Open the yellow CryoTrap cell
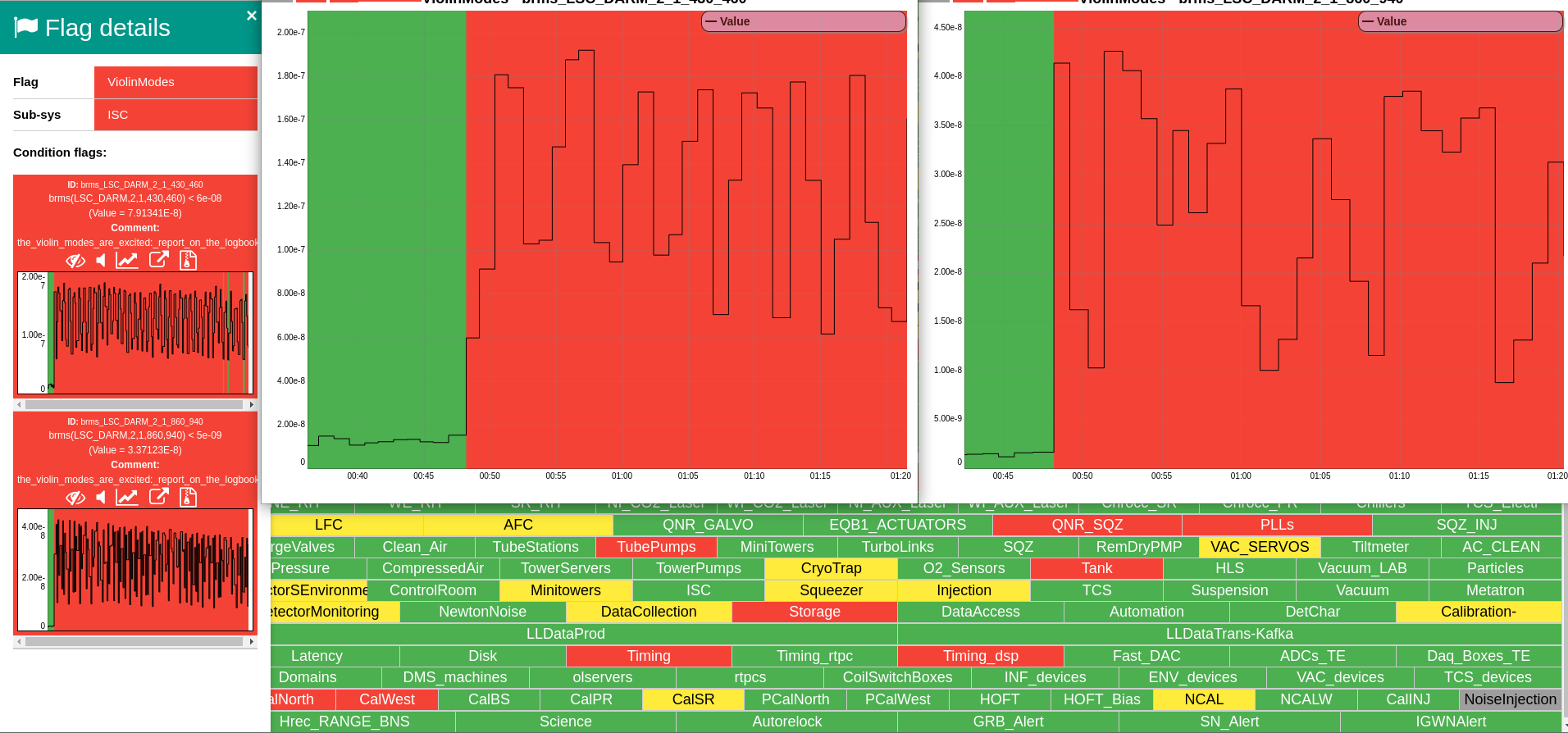The image size is (1568, 733). point(831,568)
